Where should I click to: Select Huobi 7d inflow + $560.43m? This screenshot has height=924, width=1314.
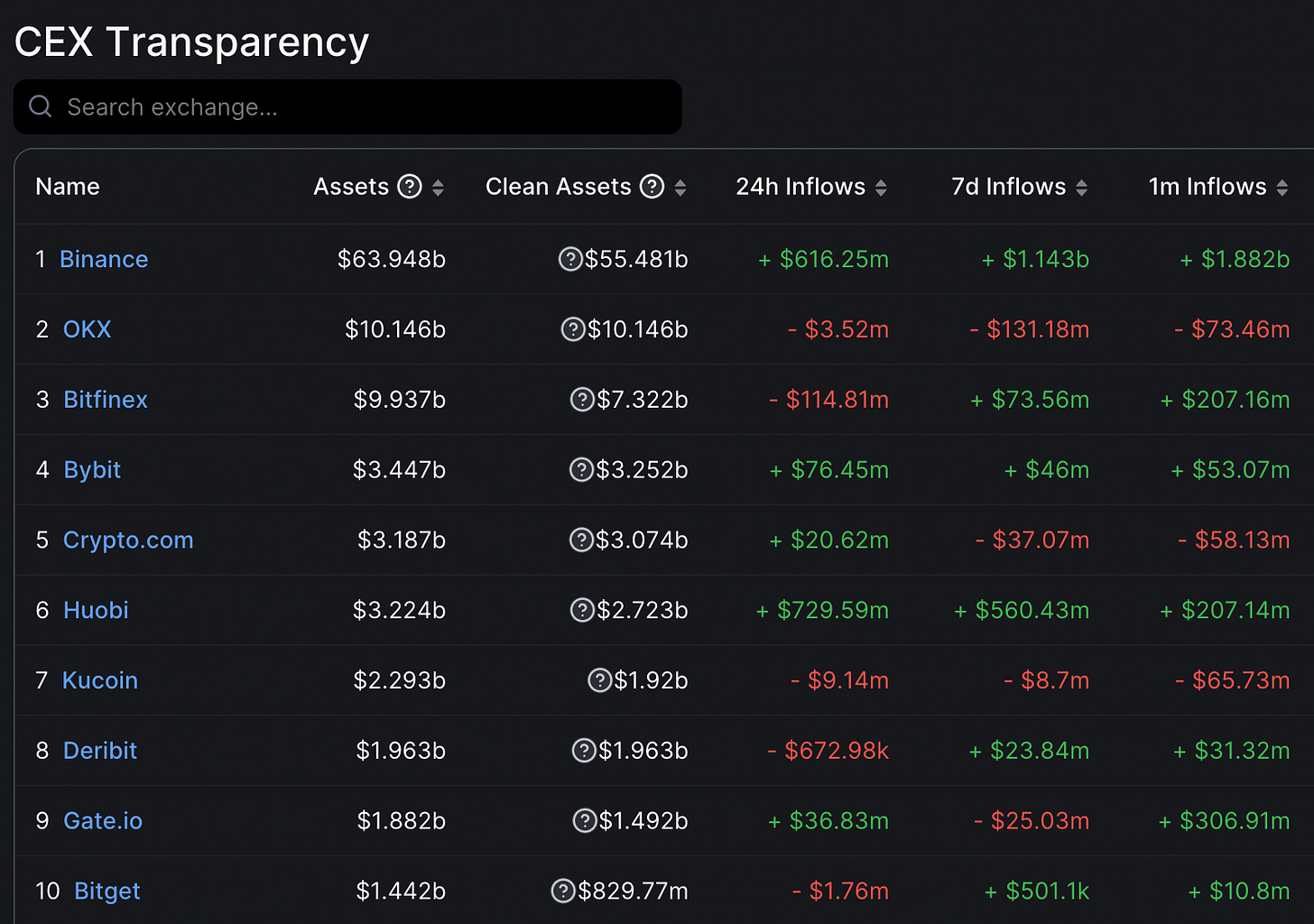[1022, 611]
